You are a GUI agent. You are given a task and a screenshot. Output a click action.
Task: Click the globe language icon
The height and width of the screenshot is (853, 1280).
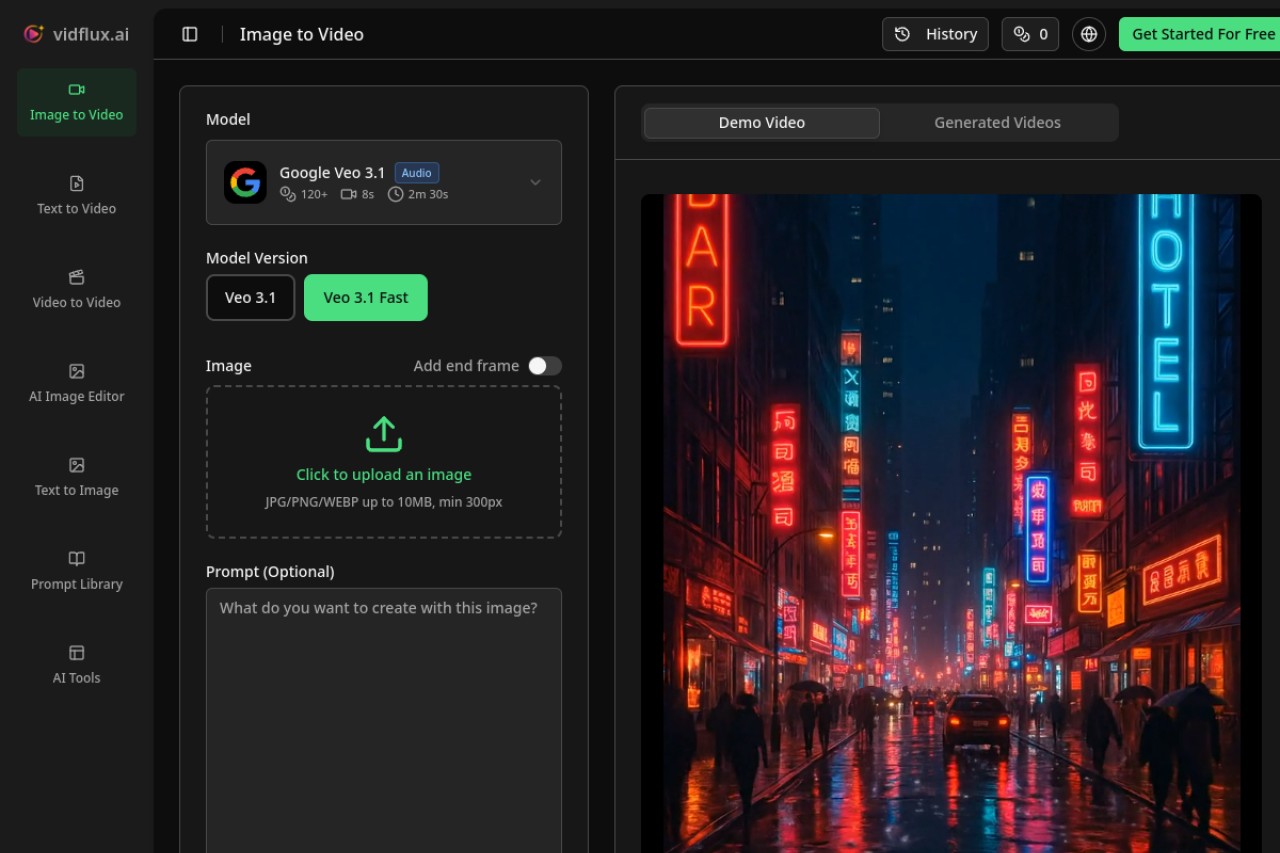pos(1089,34)
